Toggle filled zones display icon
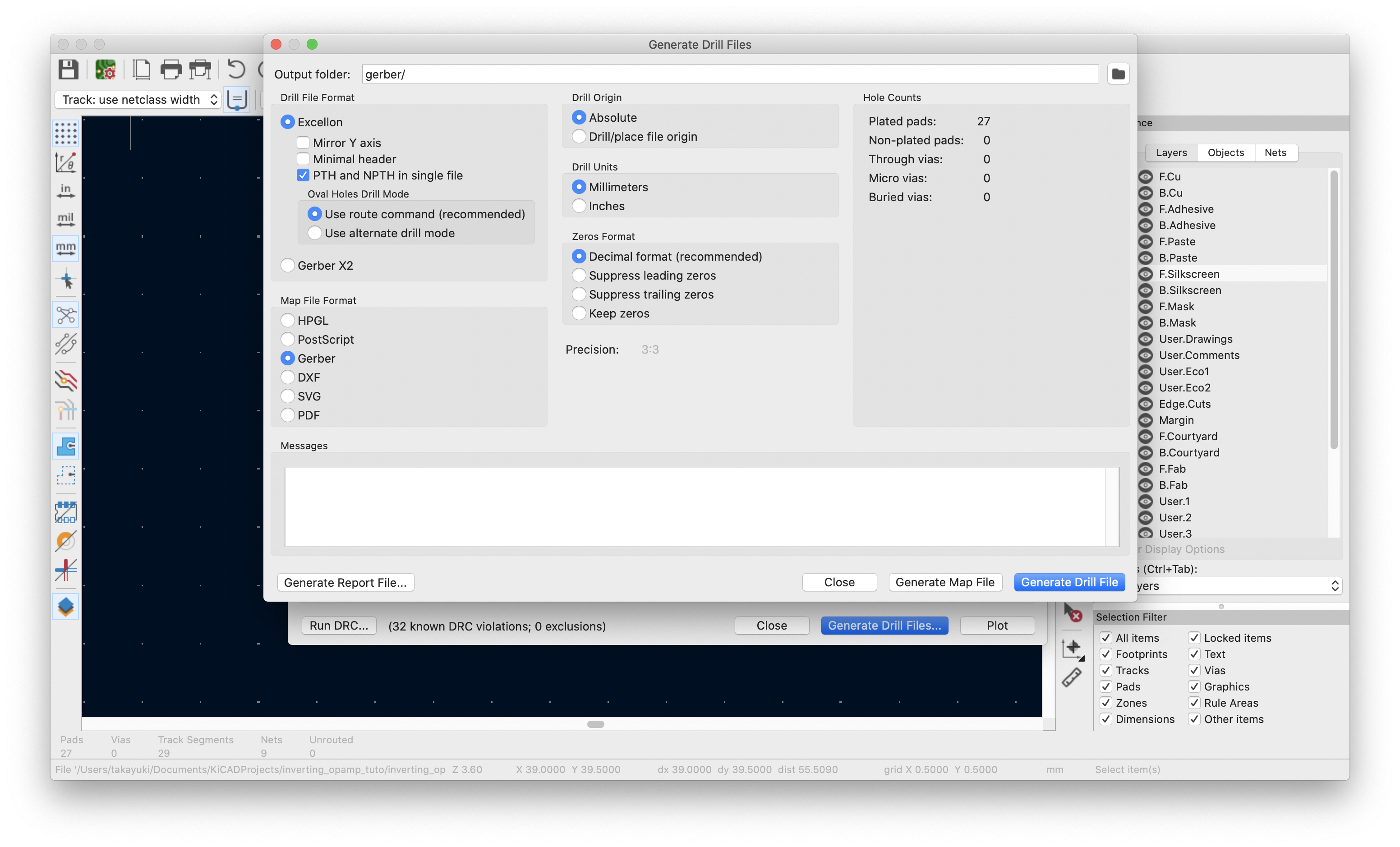The width and height of the screenshot is (1400, 847). 66,447
